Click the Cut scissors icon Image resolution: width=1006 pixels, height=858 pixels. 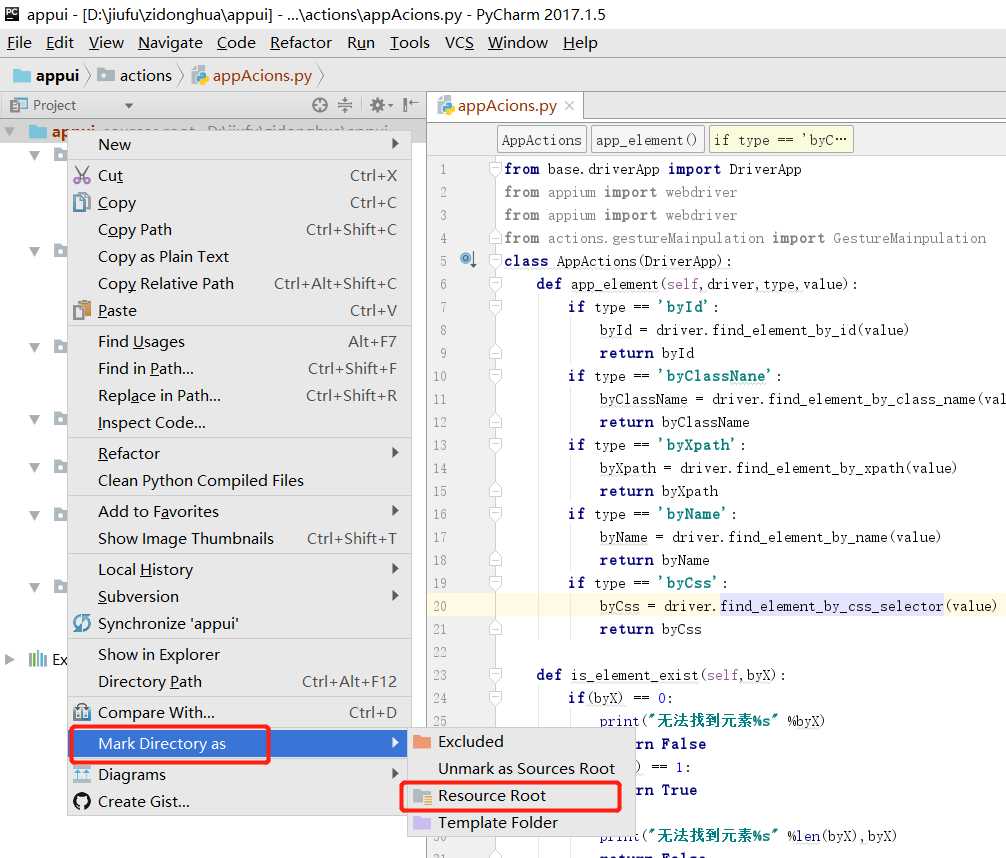[81, 175]
